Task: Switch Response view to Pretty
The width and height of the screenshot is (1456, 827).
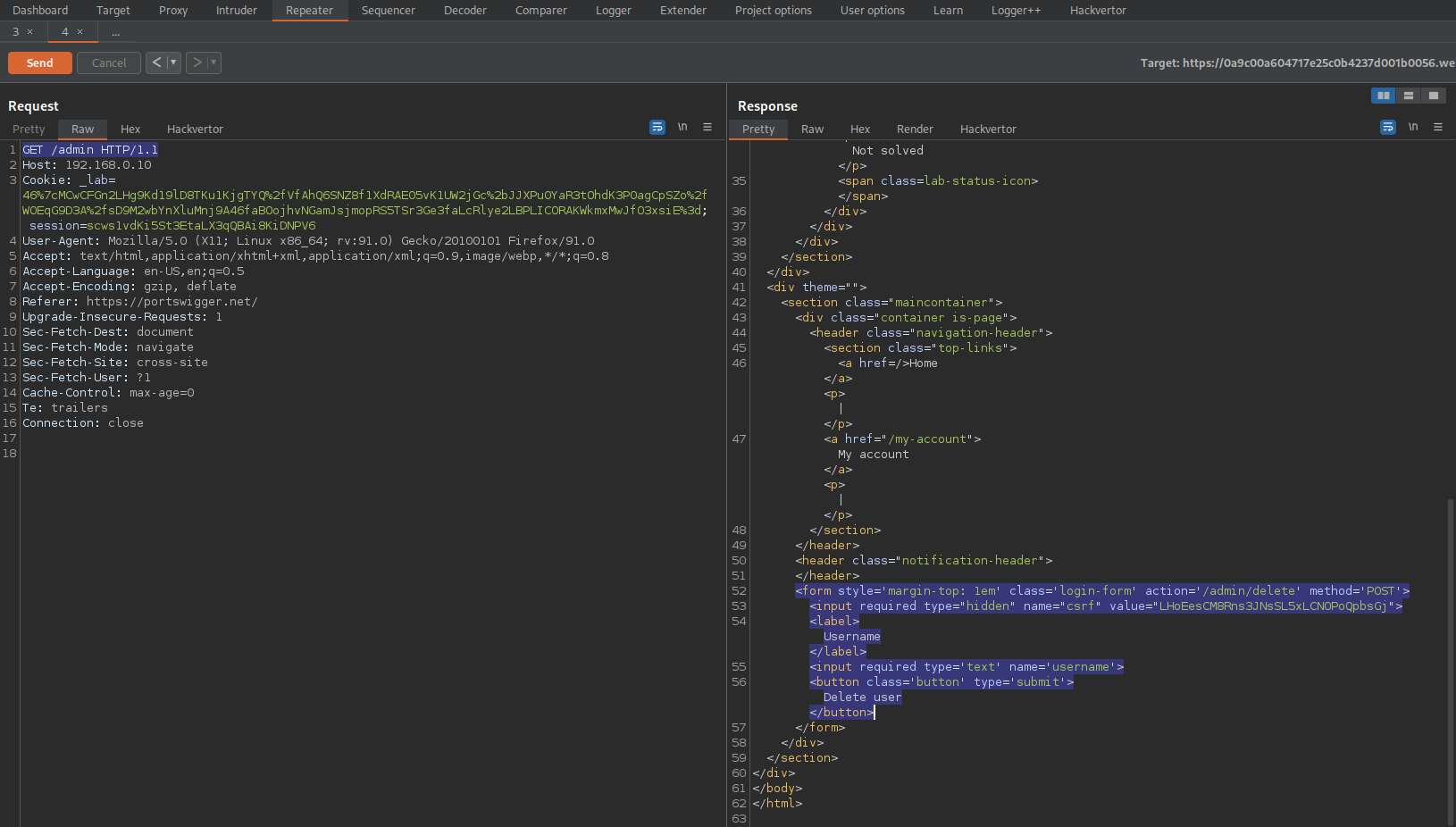Action: pyautogui.click(x=758, y=129)
